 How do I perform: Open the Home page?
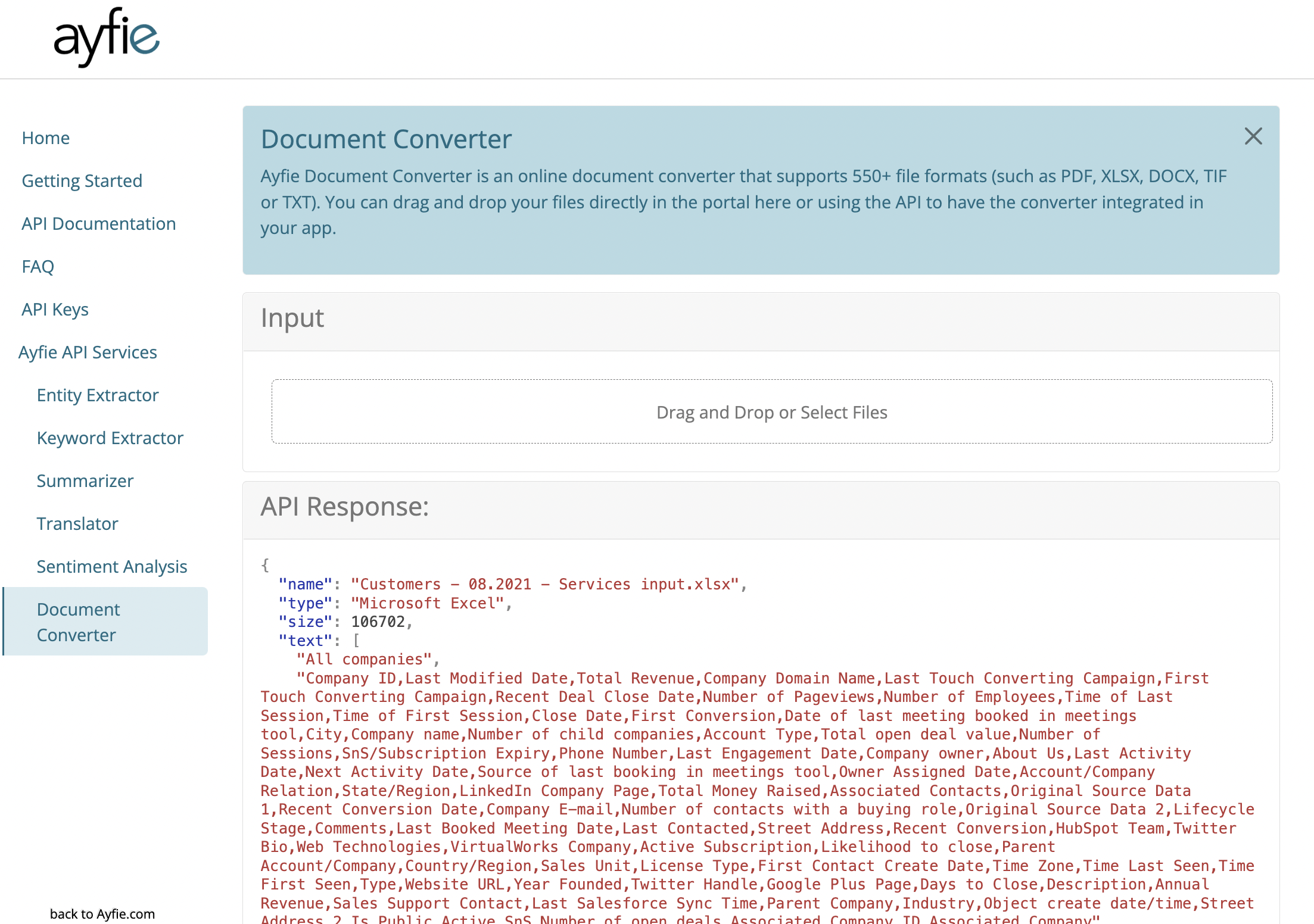pos(46,138)
